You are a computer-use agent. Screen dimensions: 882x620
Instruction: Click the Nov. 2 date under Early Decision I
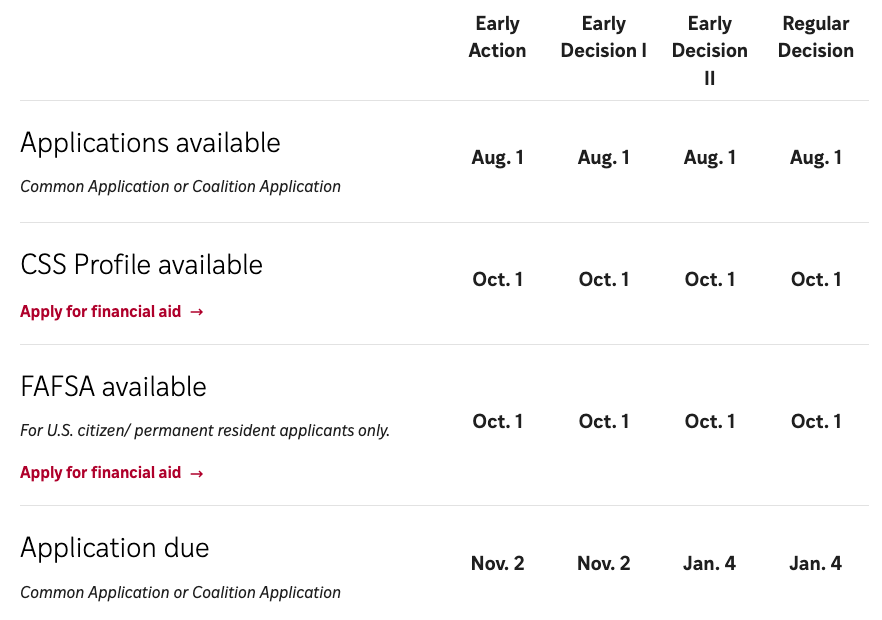(x=604, y=564)
